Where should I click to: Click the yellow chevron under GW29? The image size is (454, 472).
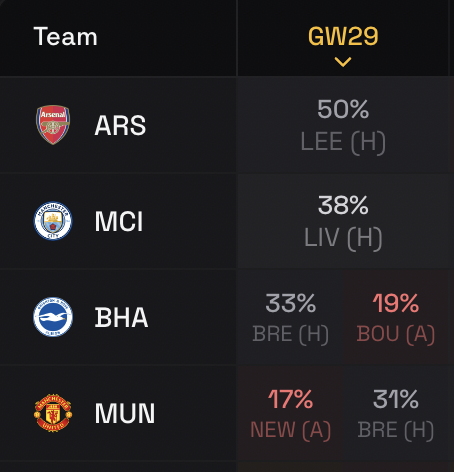[x=343, y=62]
